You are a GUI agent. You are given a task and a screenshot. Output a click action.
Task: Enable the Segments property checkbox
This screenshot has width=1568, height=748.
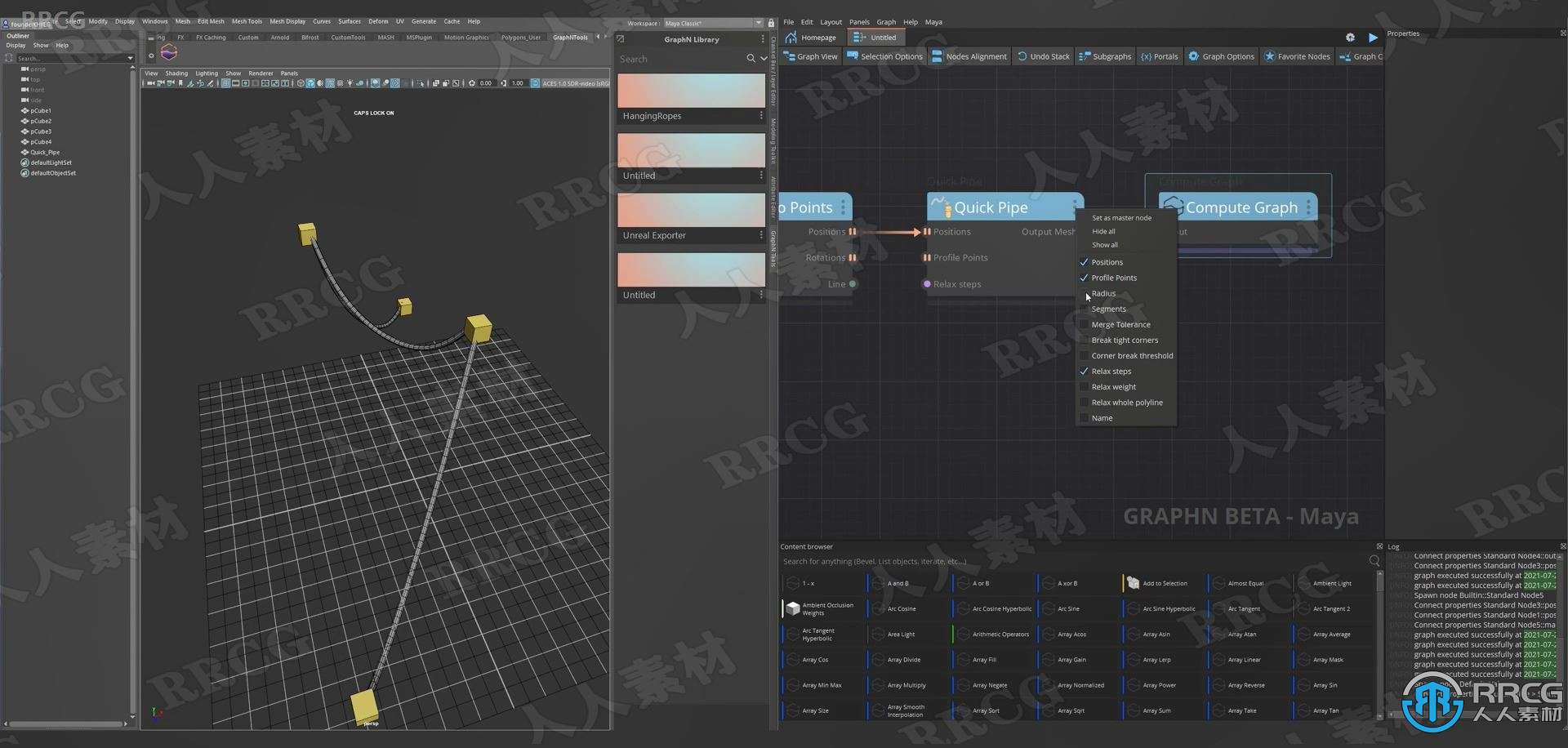click(x=1084, y=309)
